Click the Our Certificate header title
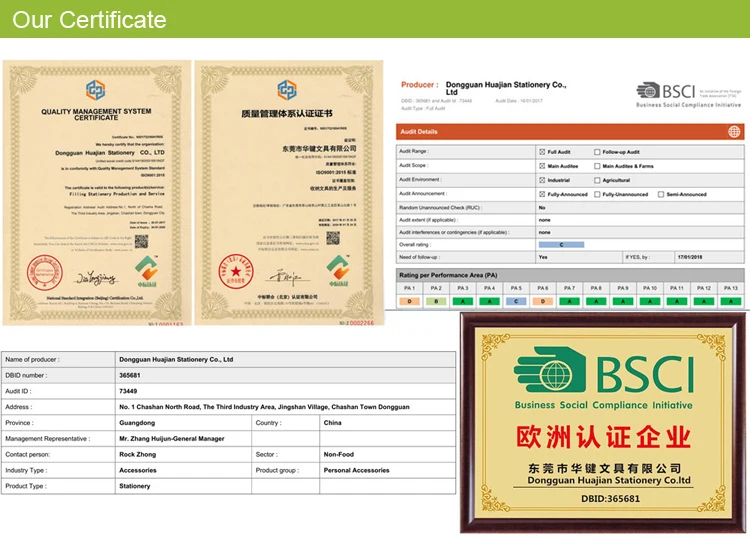 click(89, 20)
